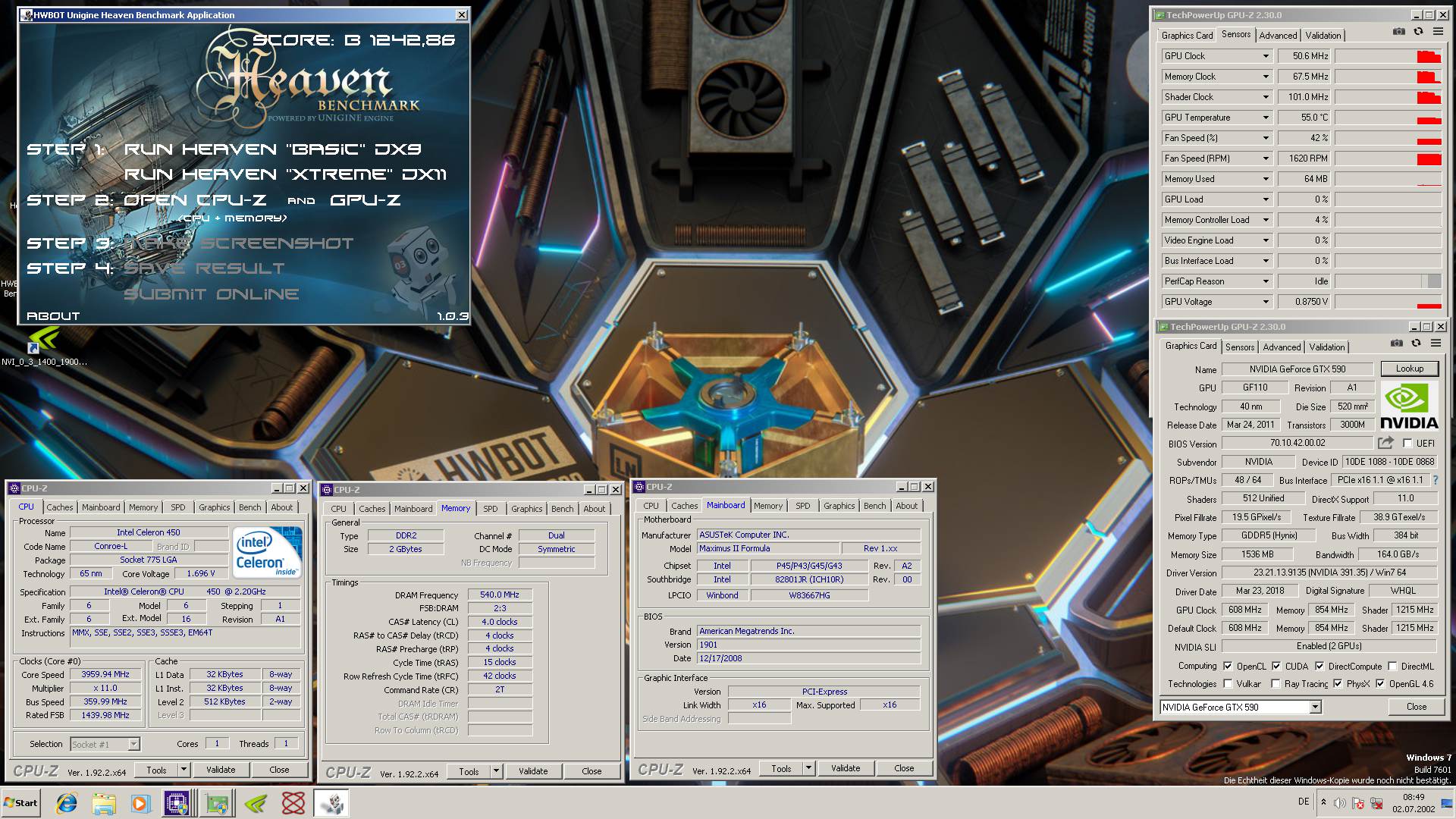Open hamburger menu in GPU-Z Graphics Card window
The image size is (1456, 819).
coord(1436,344)
